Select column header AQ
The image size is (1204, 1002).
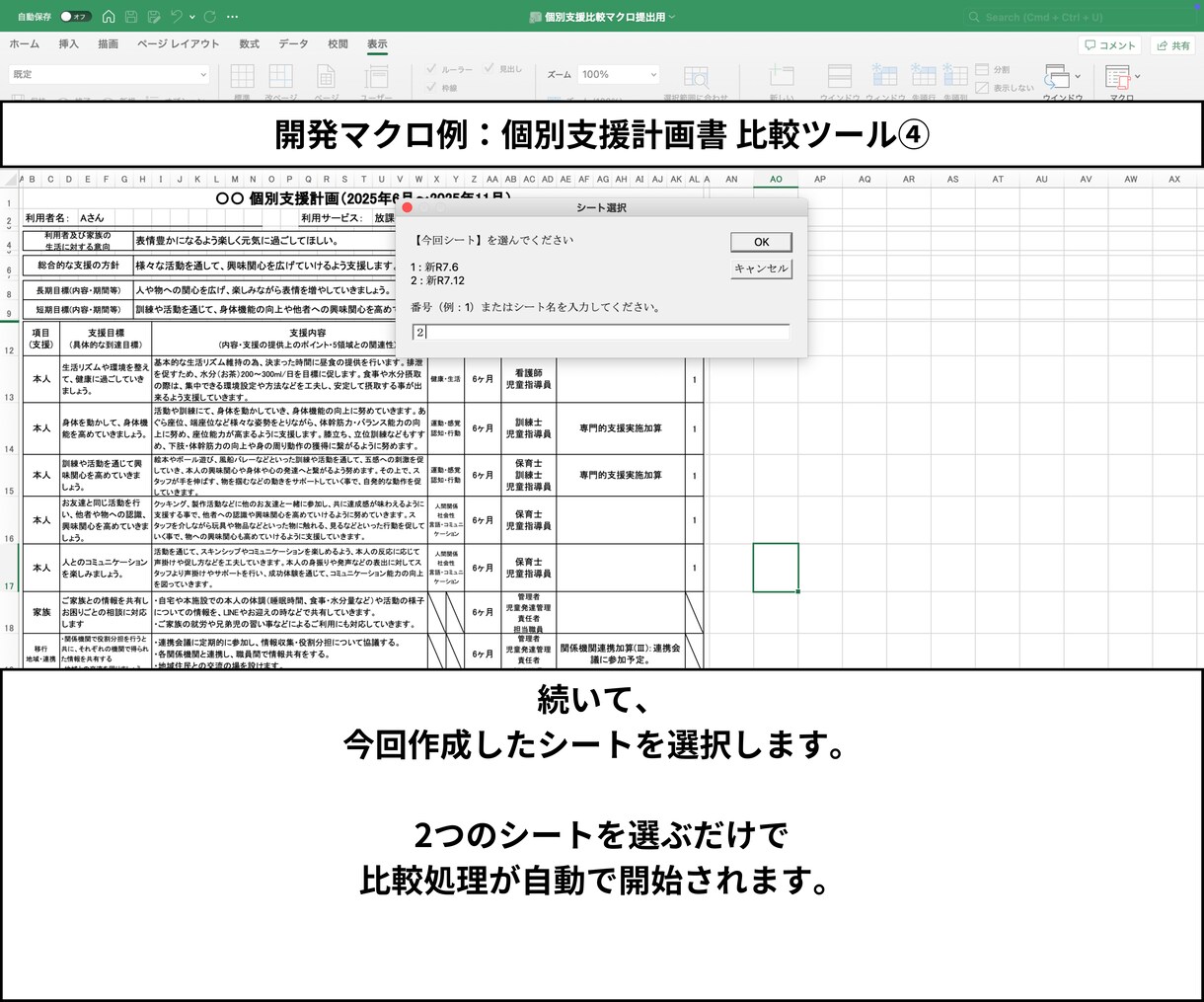865,180
